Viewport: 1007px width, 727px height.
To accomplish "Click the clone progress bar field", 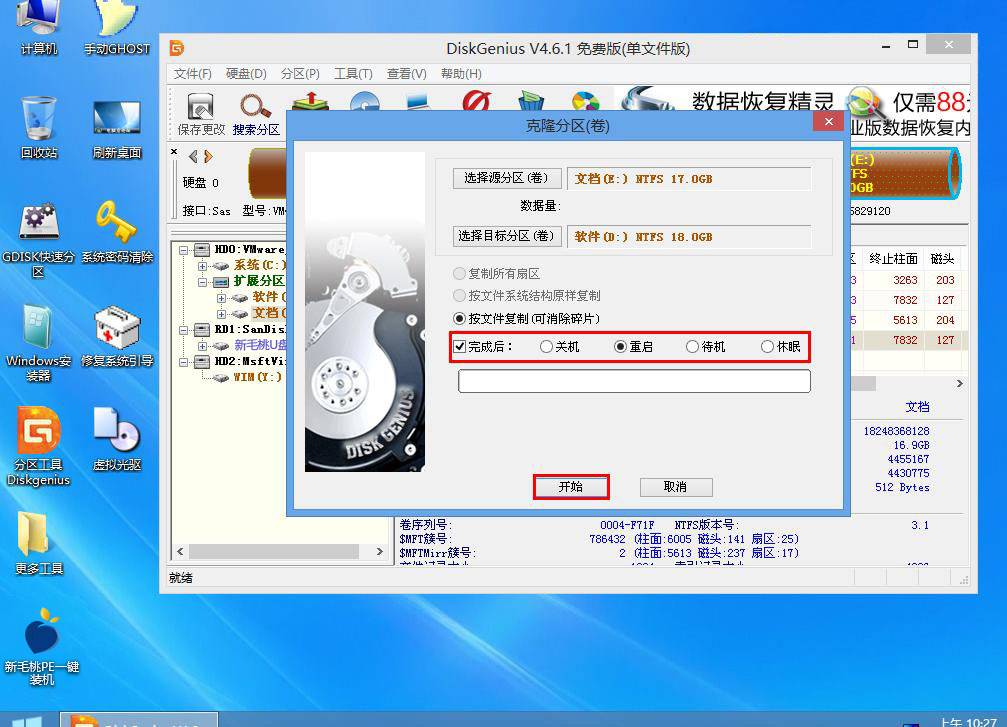I will pyautogui.click(x=634, y=381).
